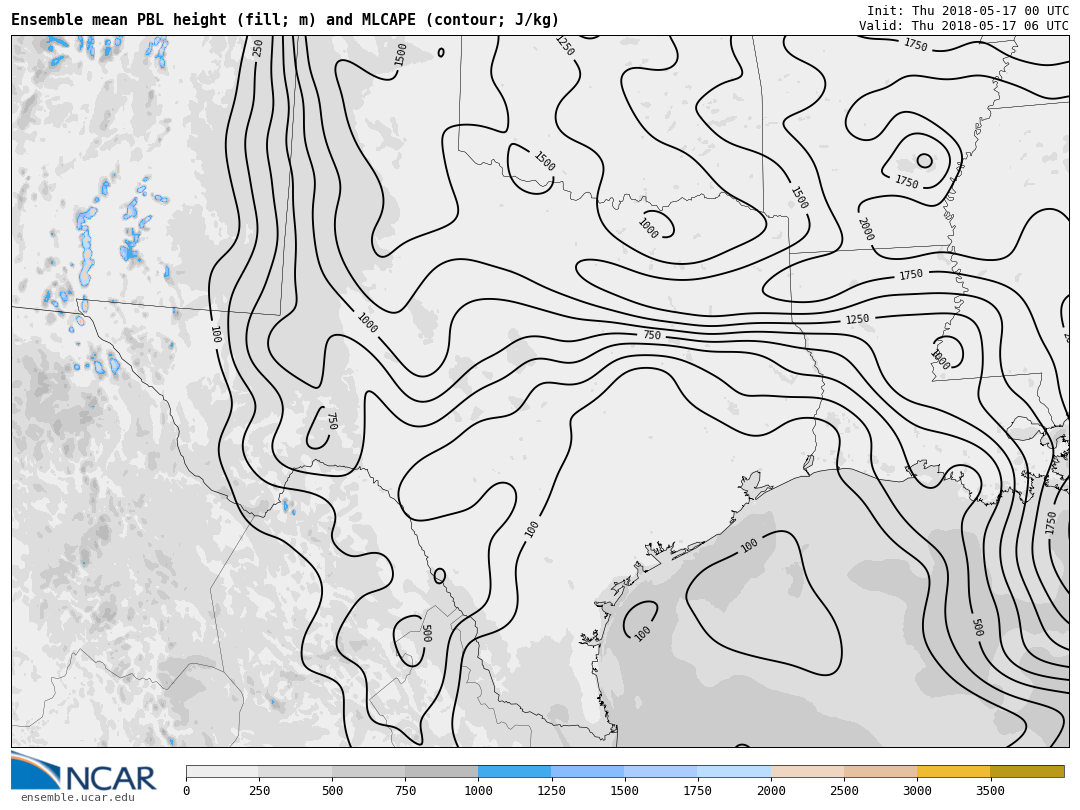This screenshot has width=1080, height=810.
Task: Click the 3500 tick label on colorbar
Action: [x=990, y=791]
